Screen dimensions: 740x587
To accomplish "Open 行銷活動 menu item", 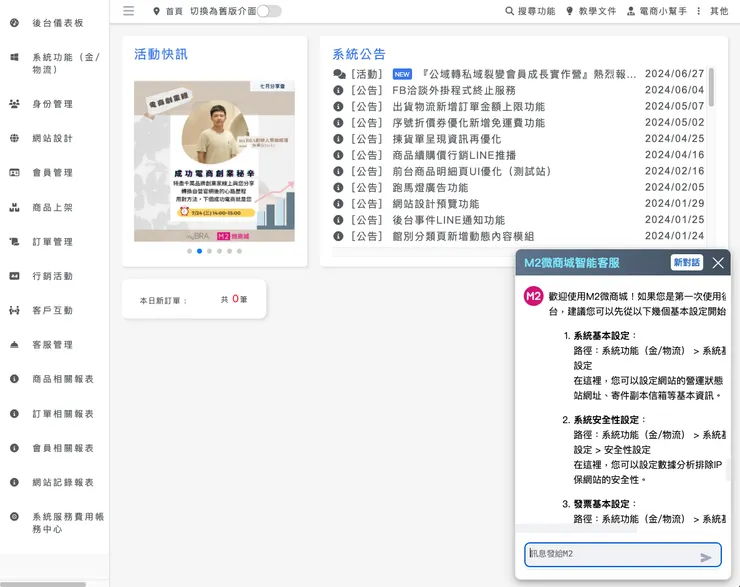I will coord(52,276).
